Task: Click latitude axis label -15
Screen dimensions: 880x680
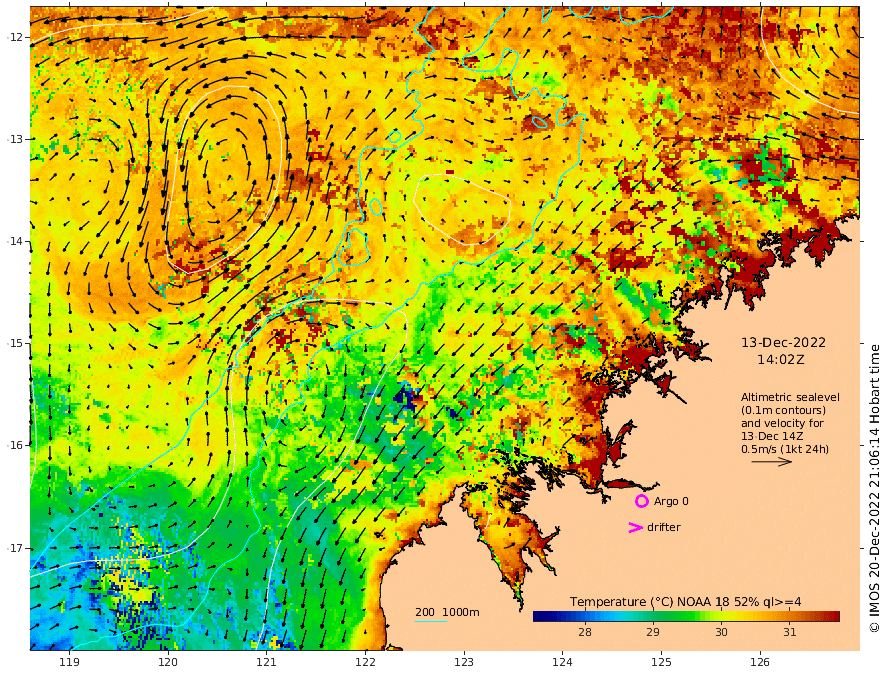Action: 15,343
